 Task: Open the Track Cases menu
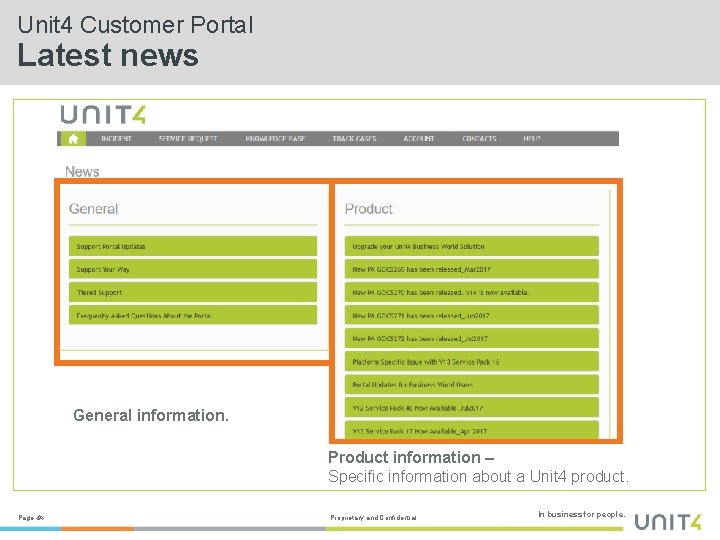click(x=354, y=139)
